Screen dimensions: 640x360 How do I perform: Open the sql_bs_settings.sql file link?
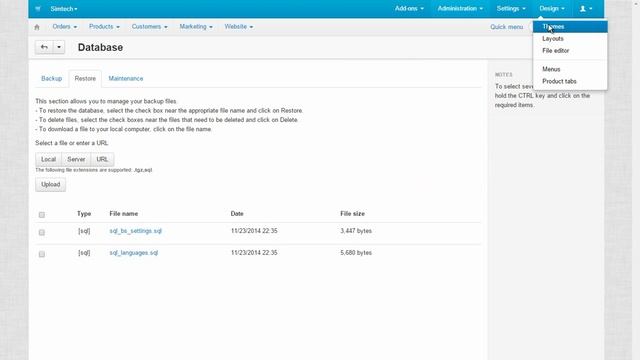coord(136,231)
